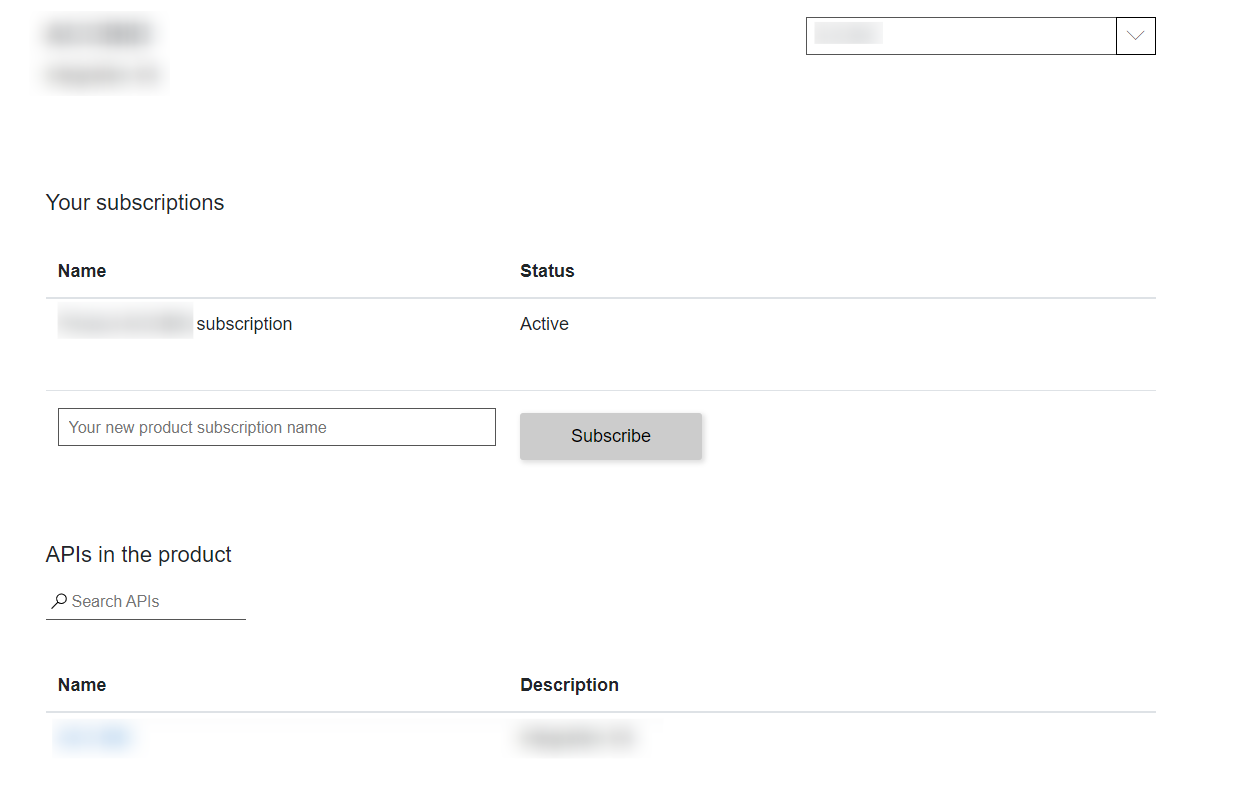The width and height of the screenshot is (1234, 786).
Task: Open the blurred API link in APIs table
Action: tap(93, 738)
